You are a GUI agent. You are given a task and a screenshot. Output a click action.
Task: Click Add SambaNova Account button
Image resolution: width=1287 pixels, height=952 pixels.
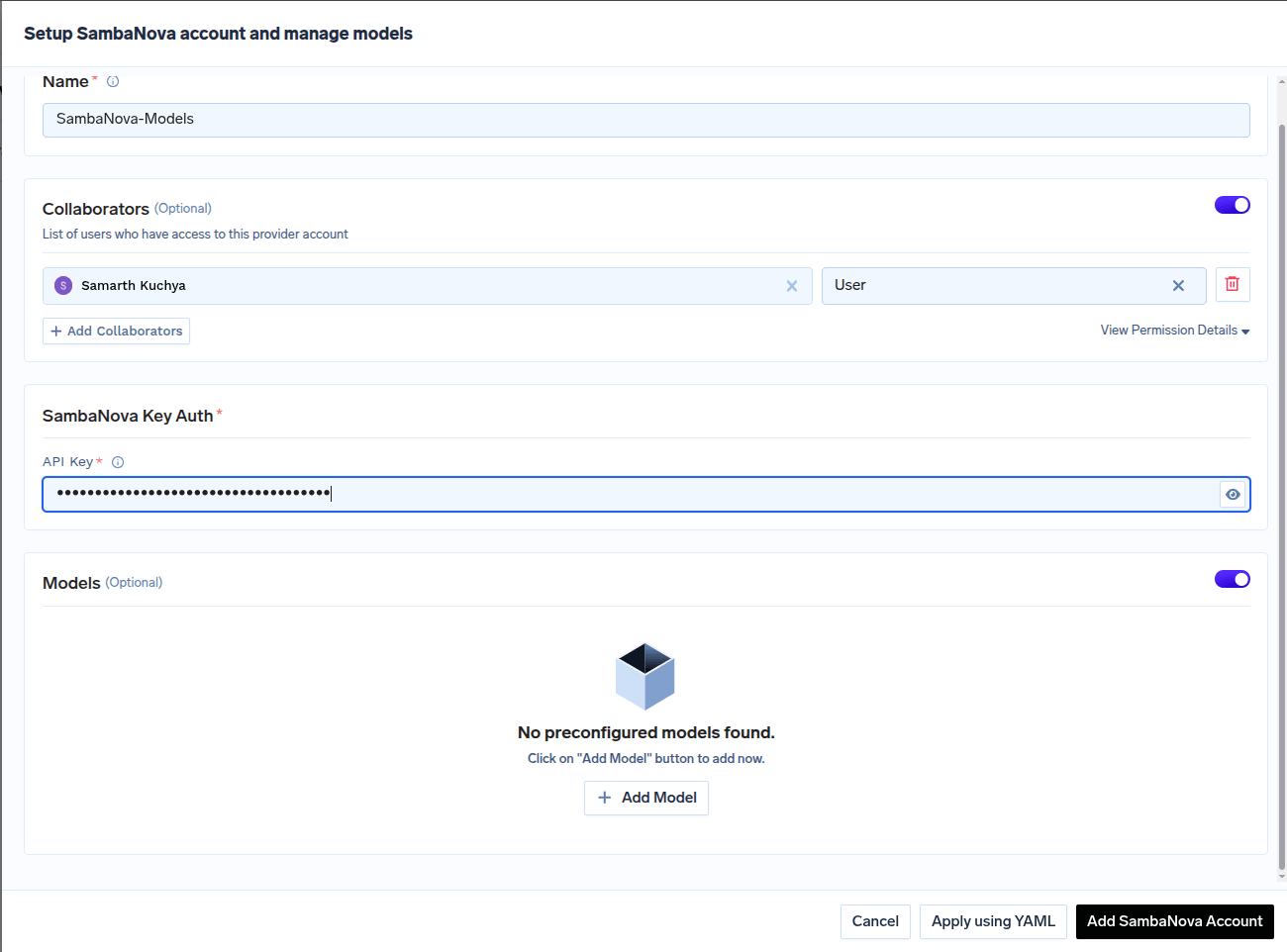pyautogui.click(x=1175, y=921)
